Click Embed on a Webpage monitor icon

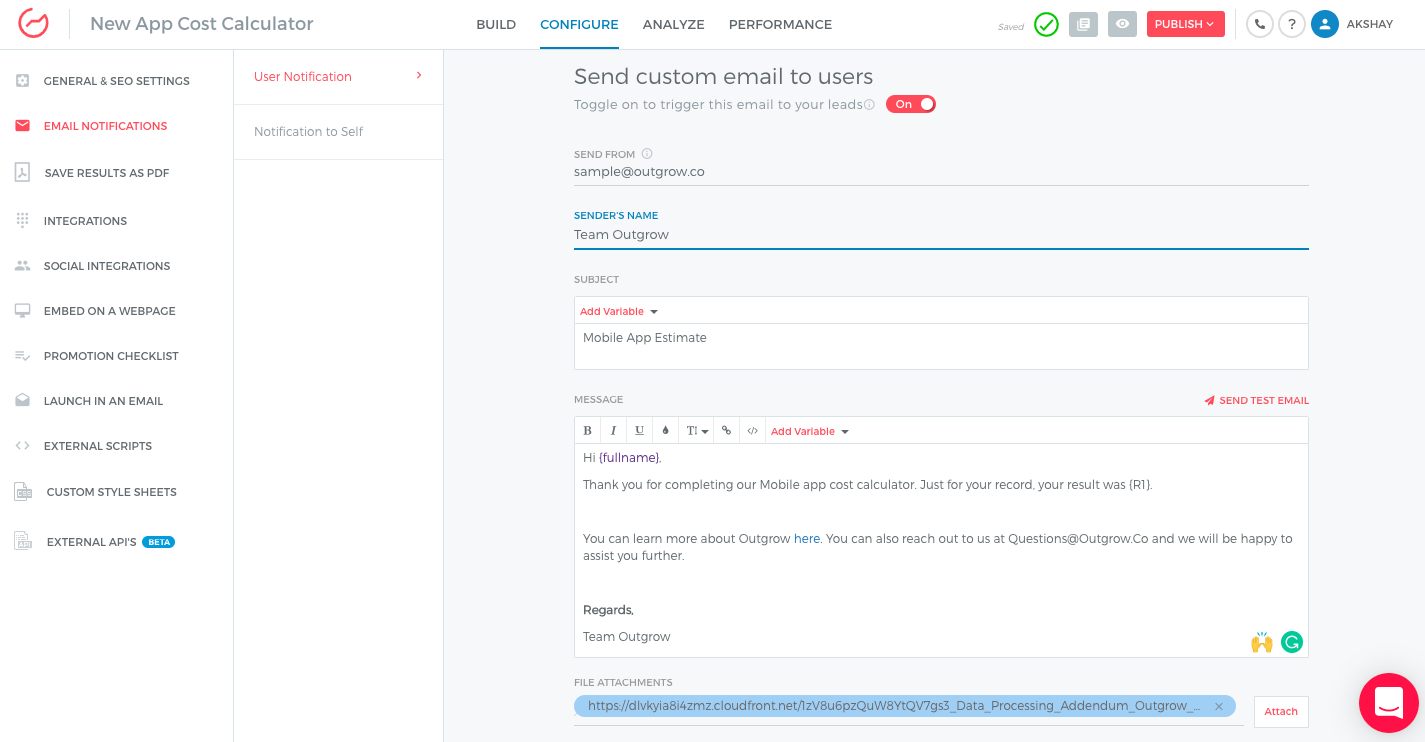(22, 311)
